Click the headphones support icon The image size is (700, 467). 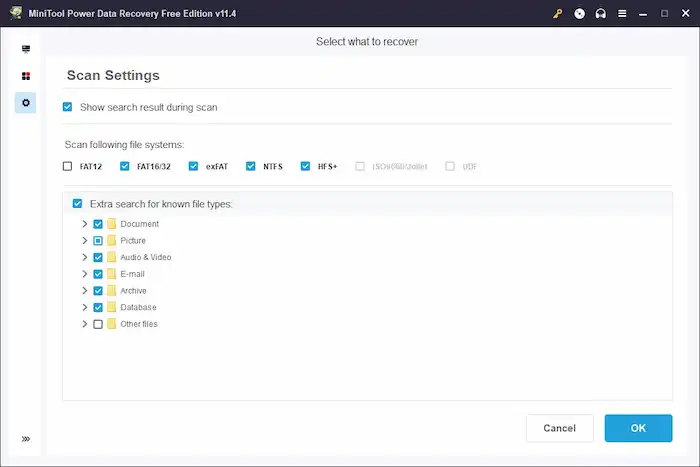600,14
